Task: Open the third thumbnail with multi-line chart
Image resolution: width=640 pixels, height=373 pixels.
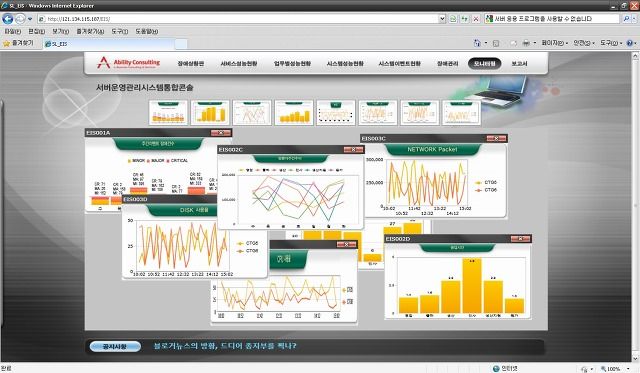Action: tap(252, 112)
